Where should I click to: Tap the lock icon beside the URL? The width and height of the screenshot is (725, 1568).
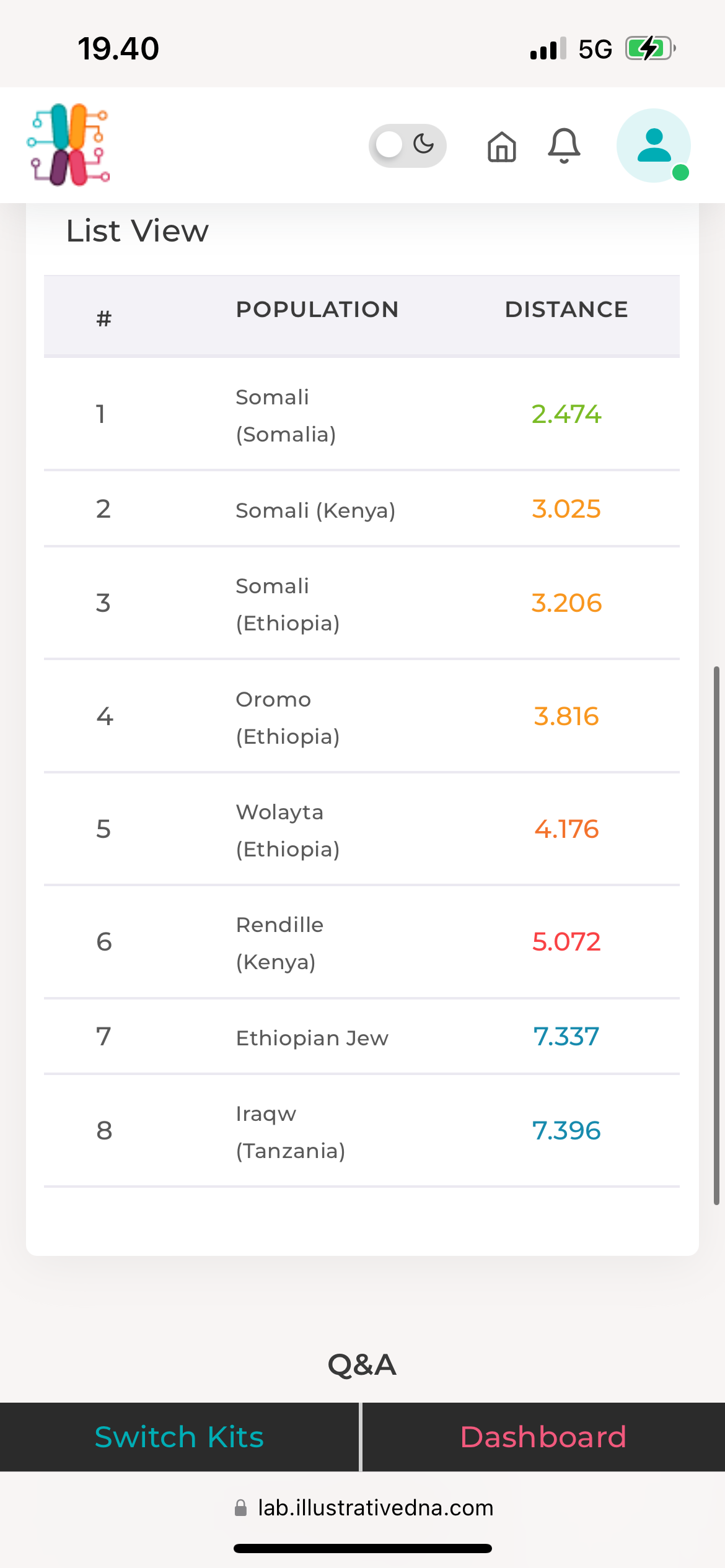click(x=240, y=1507)
